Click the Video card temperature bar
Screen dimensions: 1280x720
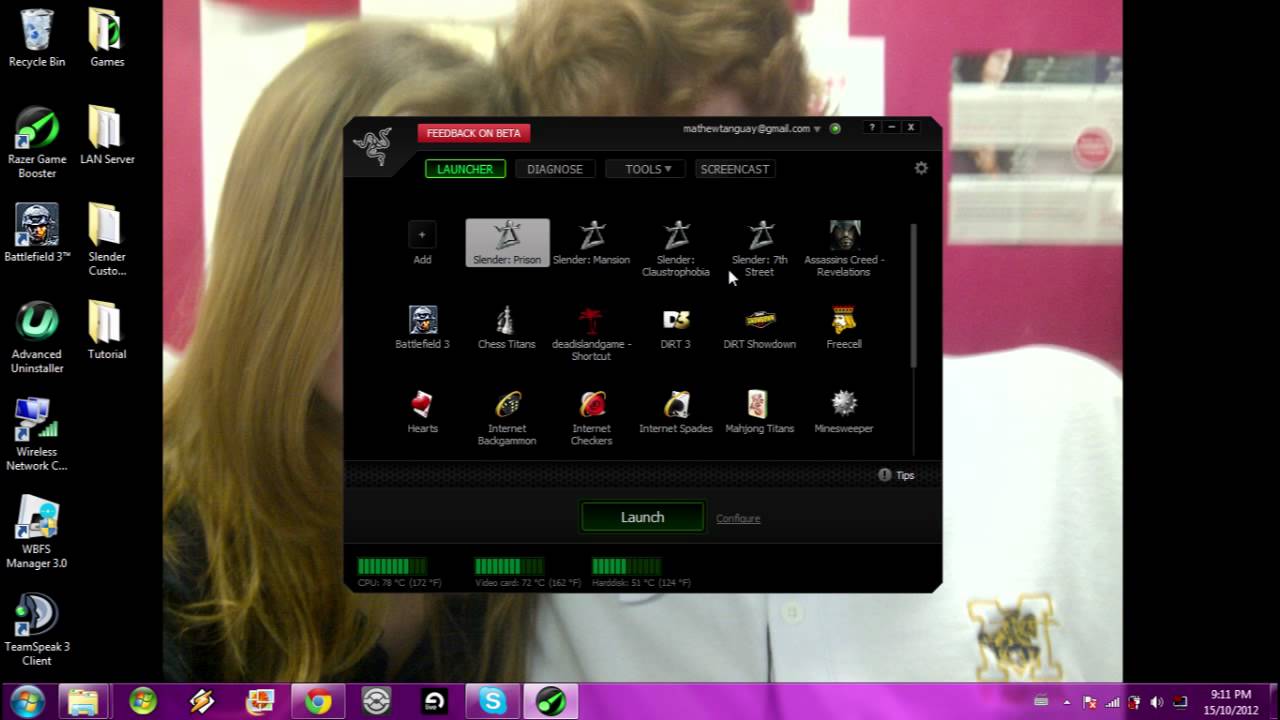(x=509, y=566)
